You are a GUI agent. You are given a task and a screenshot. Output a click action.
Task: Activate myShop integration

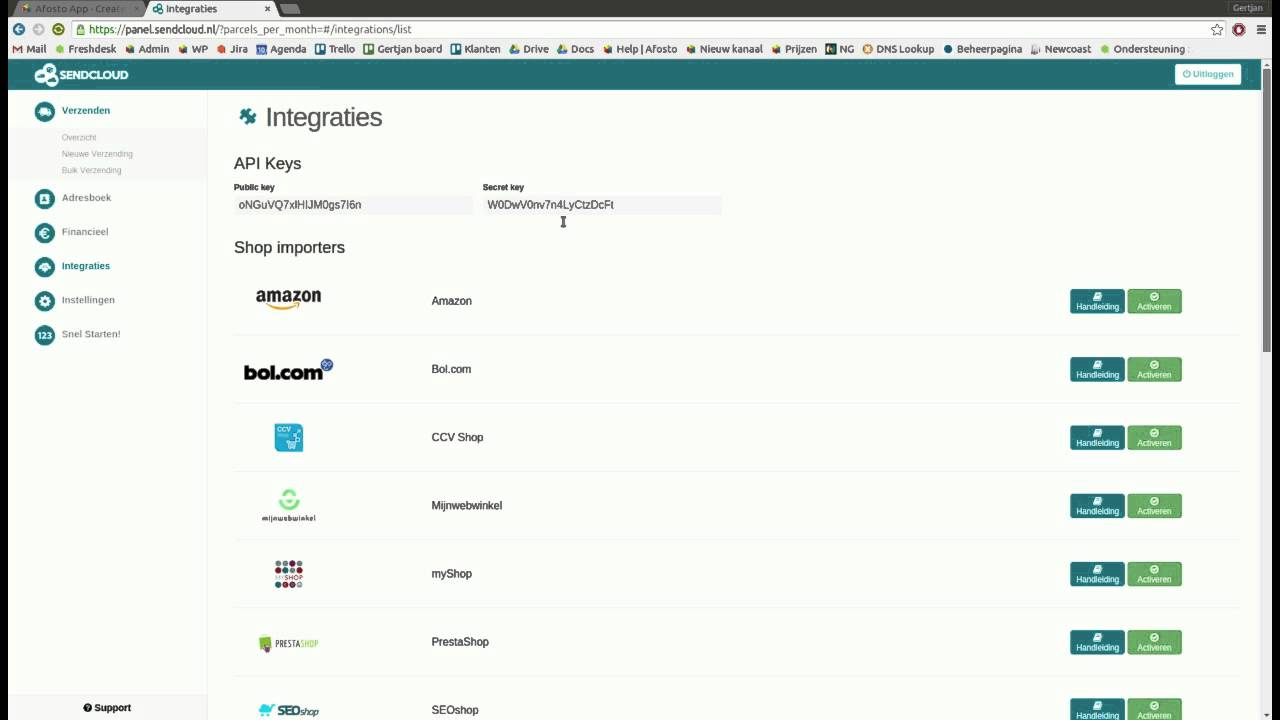(1154, 574)
